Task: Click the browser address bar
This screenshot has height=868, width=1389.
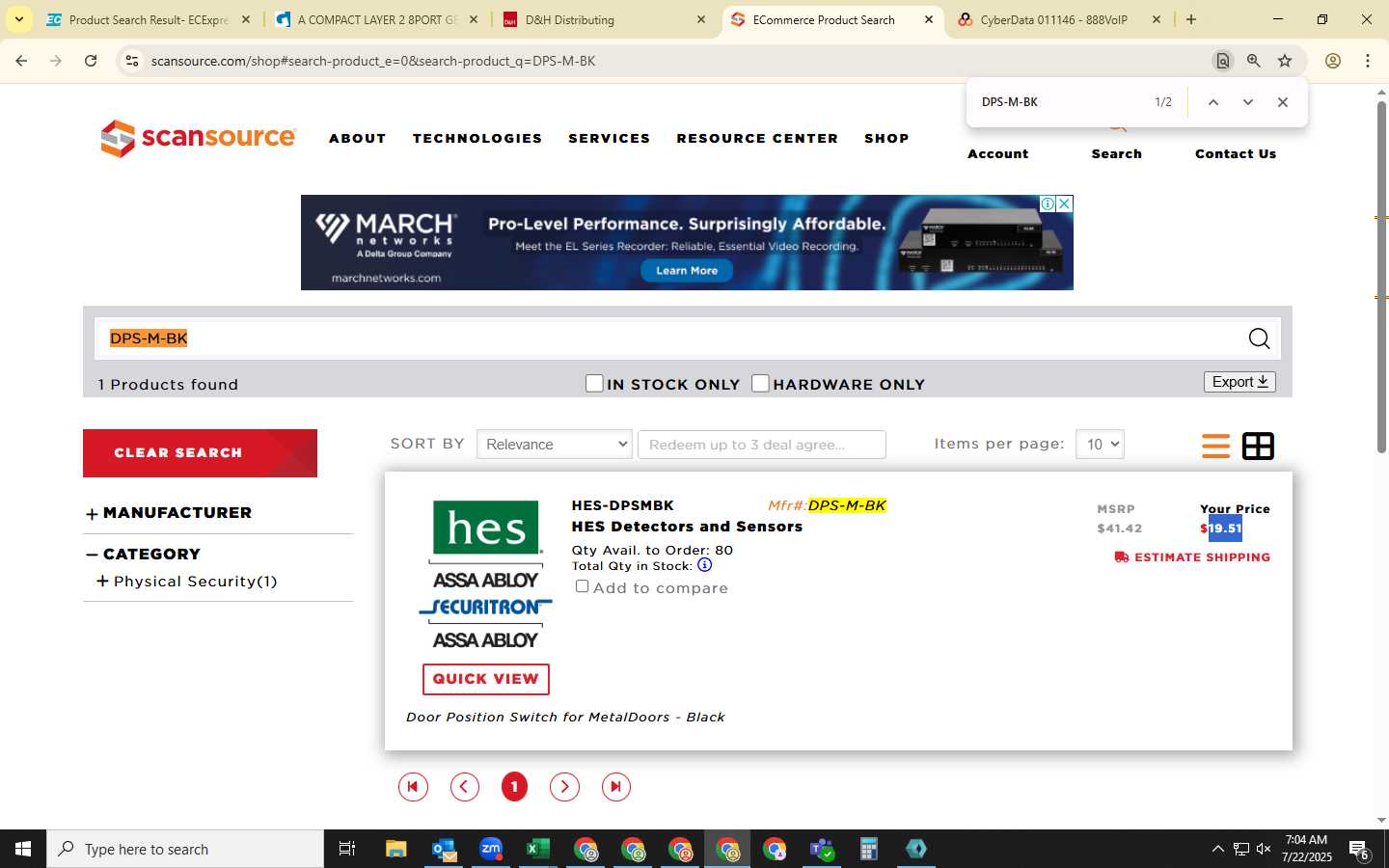Action: pyautogui.click(x=675, y=61)
